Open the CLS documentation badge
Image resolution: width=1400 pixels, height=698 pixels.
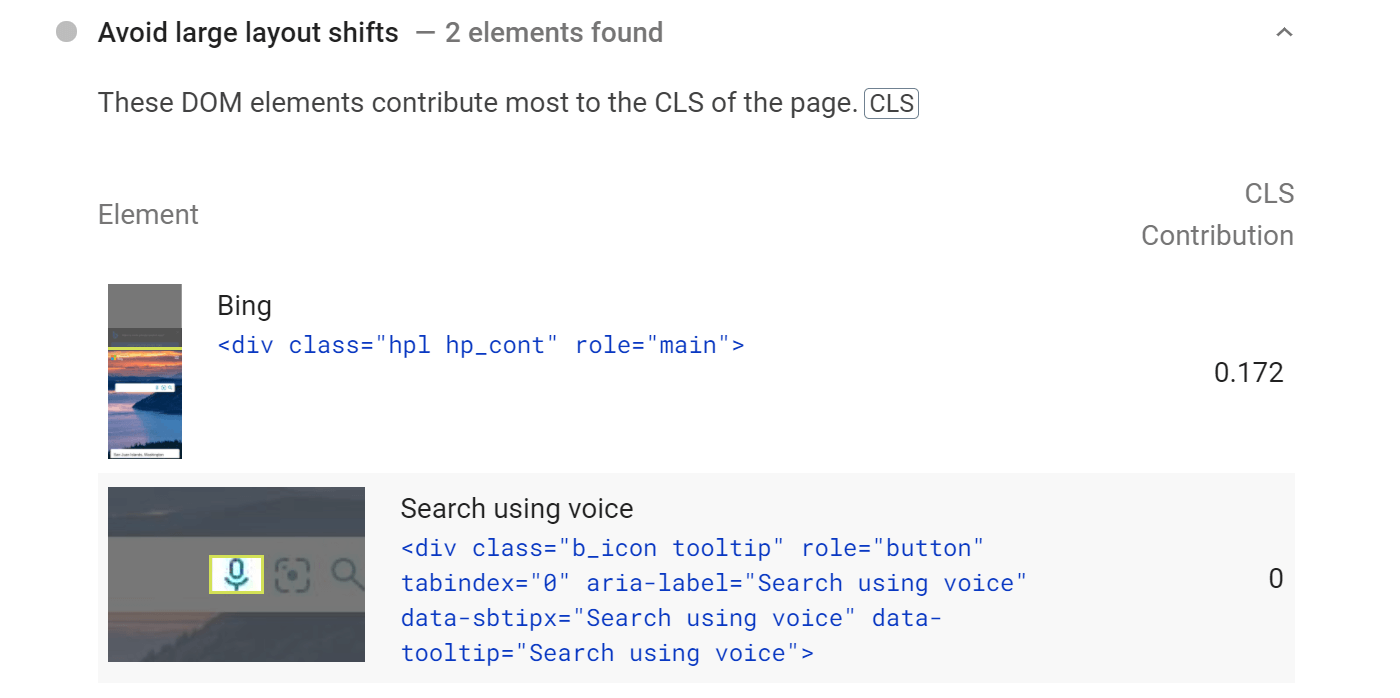tap(891, 103)
